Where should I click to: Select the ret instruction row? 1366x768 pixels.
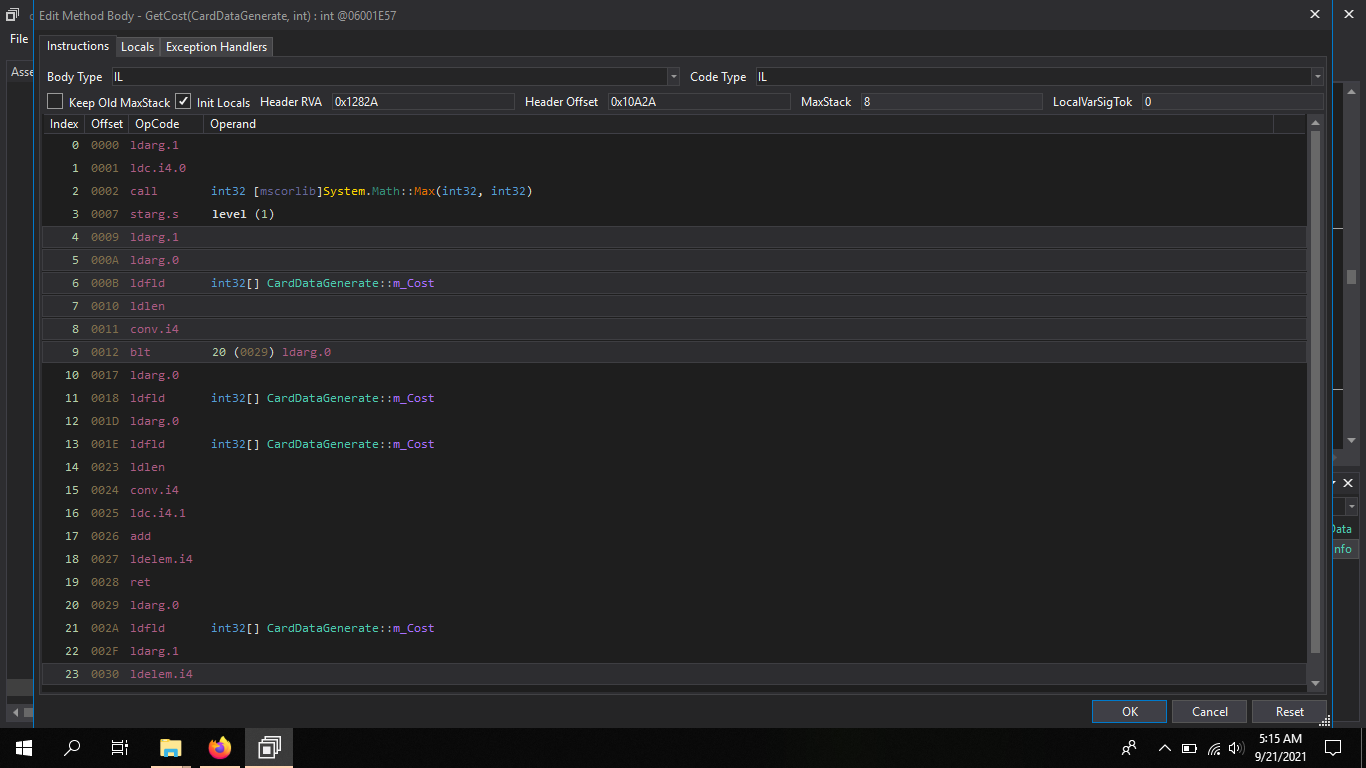(x=674, y=582)
